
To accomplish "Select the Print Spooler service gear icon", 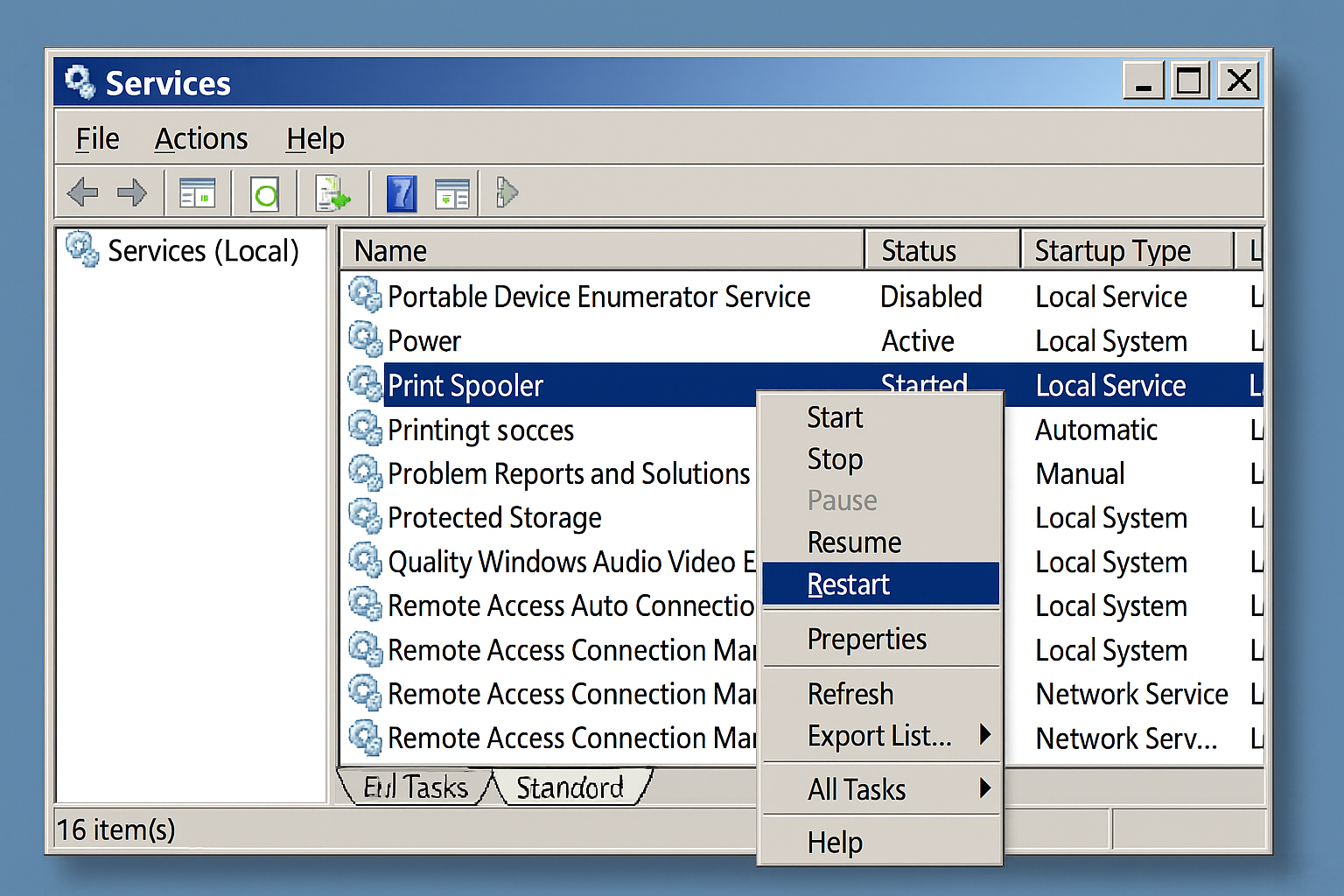I will [x=366, y=384].
